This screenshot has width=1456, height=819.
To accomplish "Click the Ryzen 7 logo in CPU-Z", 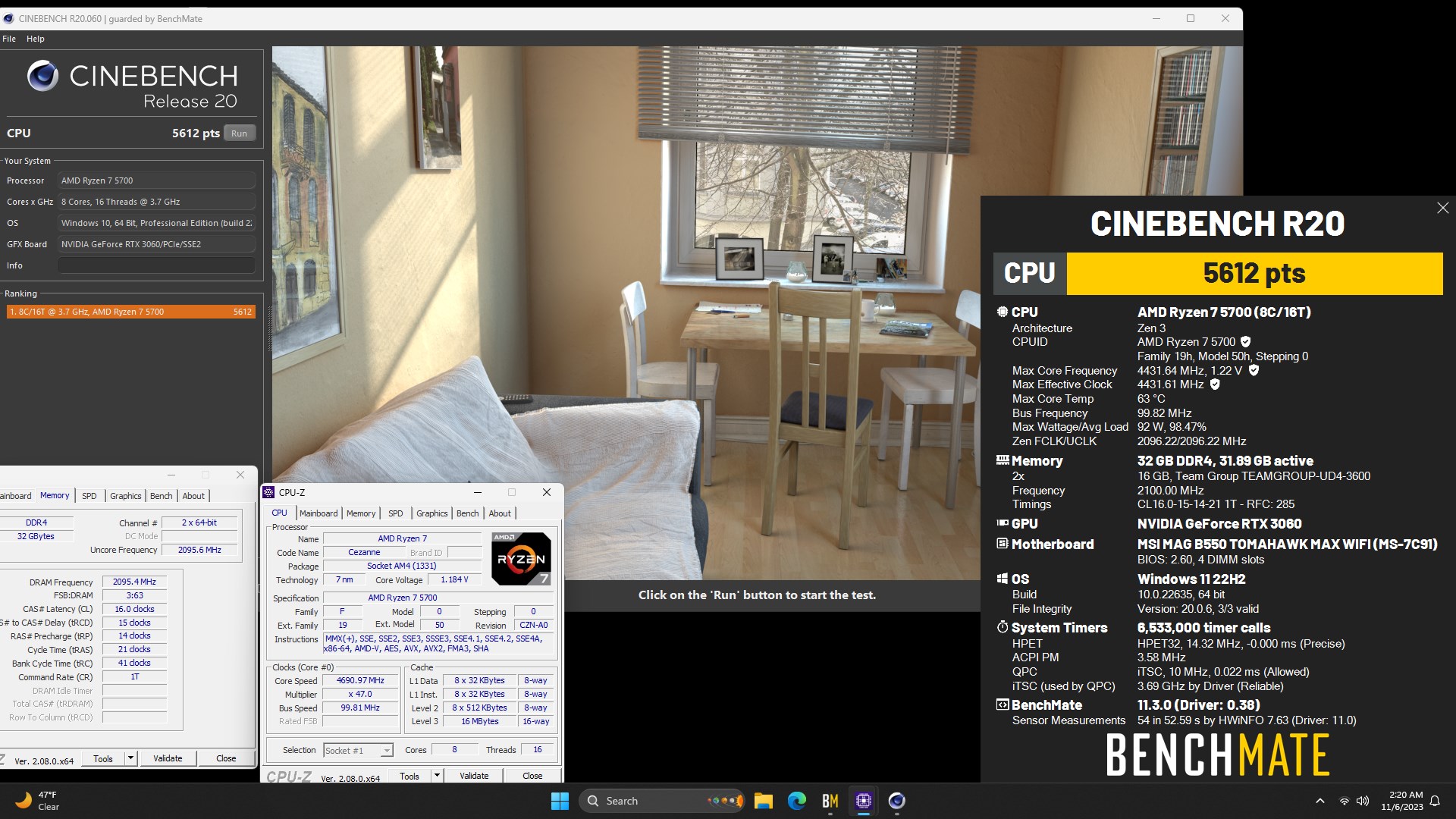I will tap(521, 559).
